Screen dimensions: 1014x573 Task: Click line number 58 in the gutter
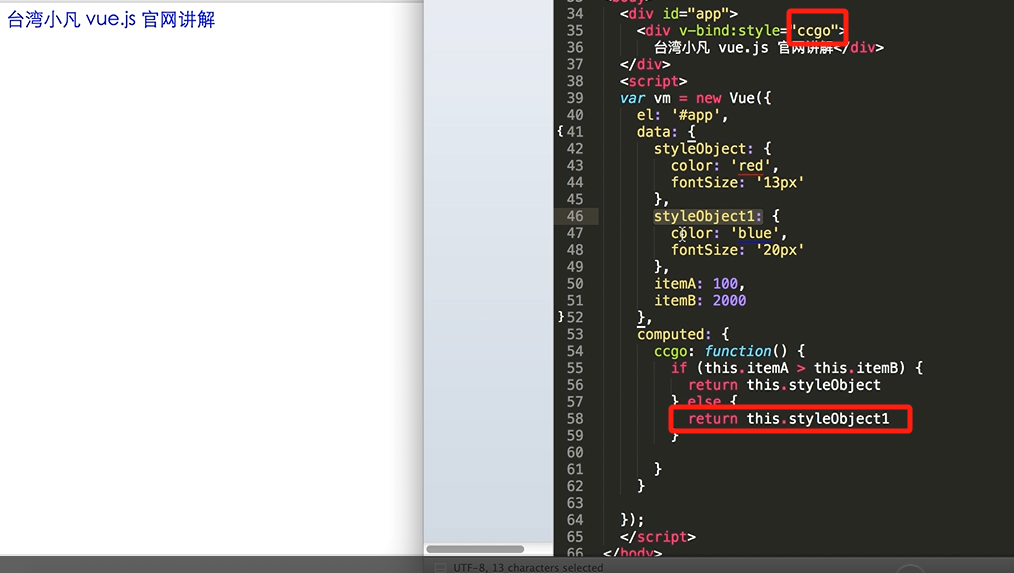[x=575, y=418]
